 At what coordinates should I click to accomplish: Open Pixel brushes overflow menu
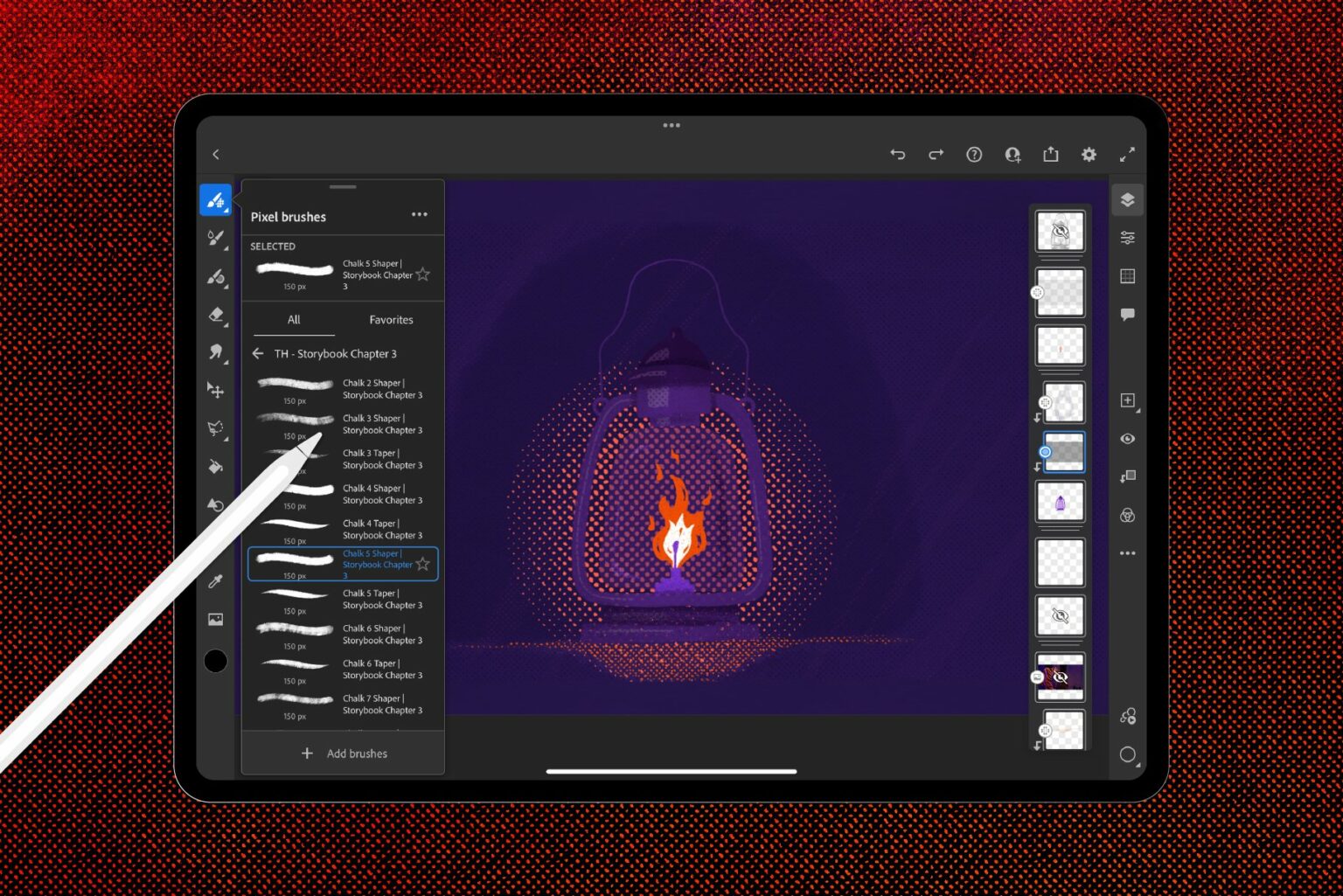420,214
